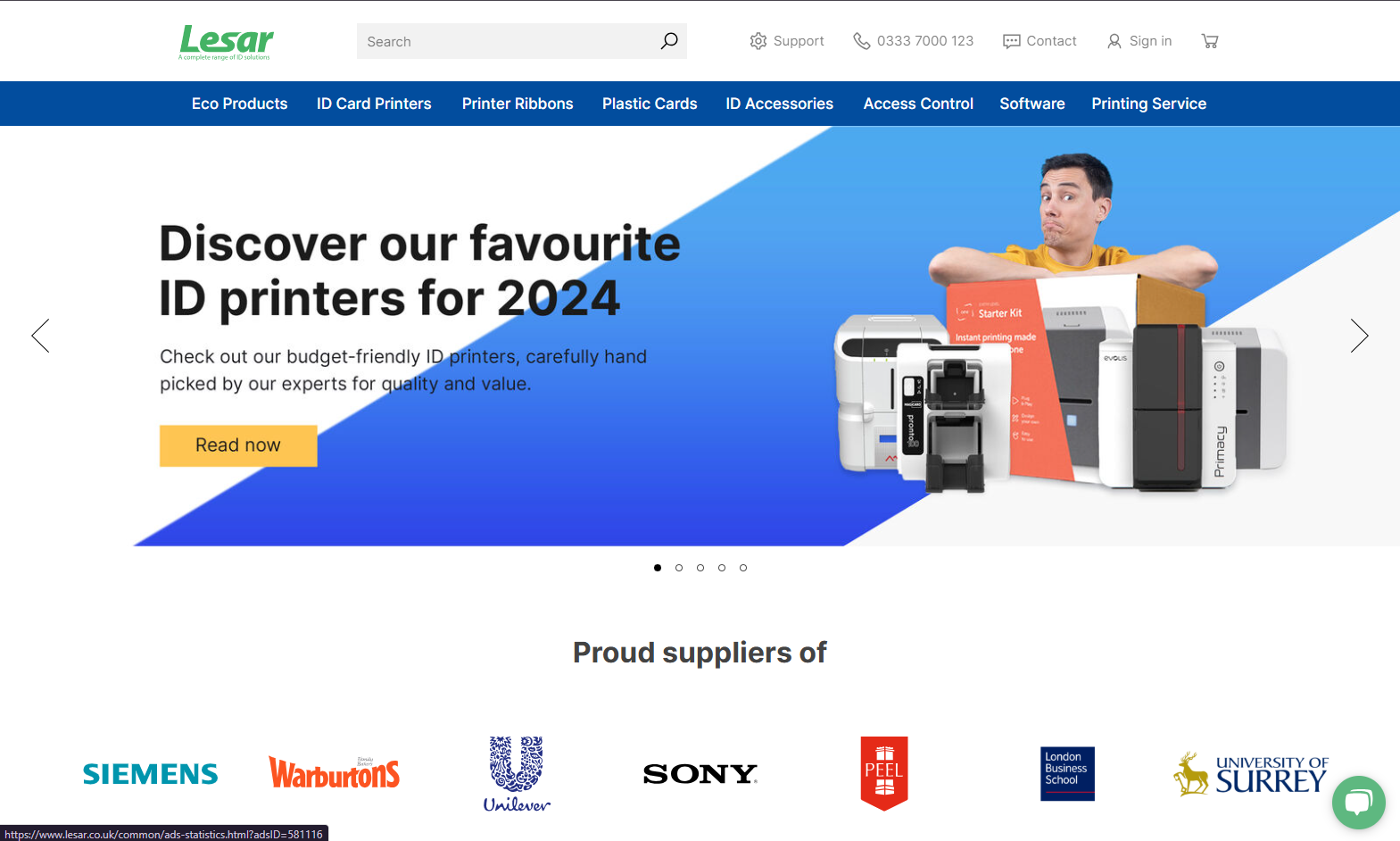Select the third carousel dot
Screen dimensions: 1400x841
point(700,568)
